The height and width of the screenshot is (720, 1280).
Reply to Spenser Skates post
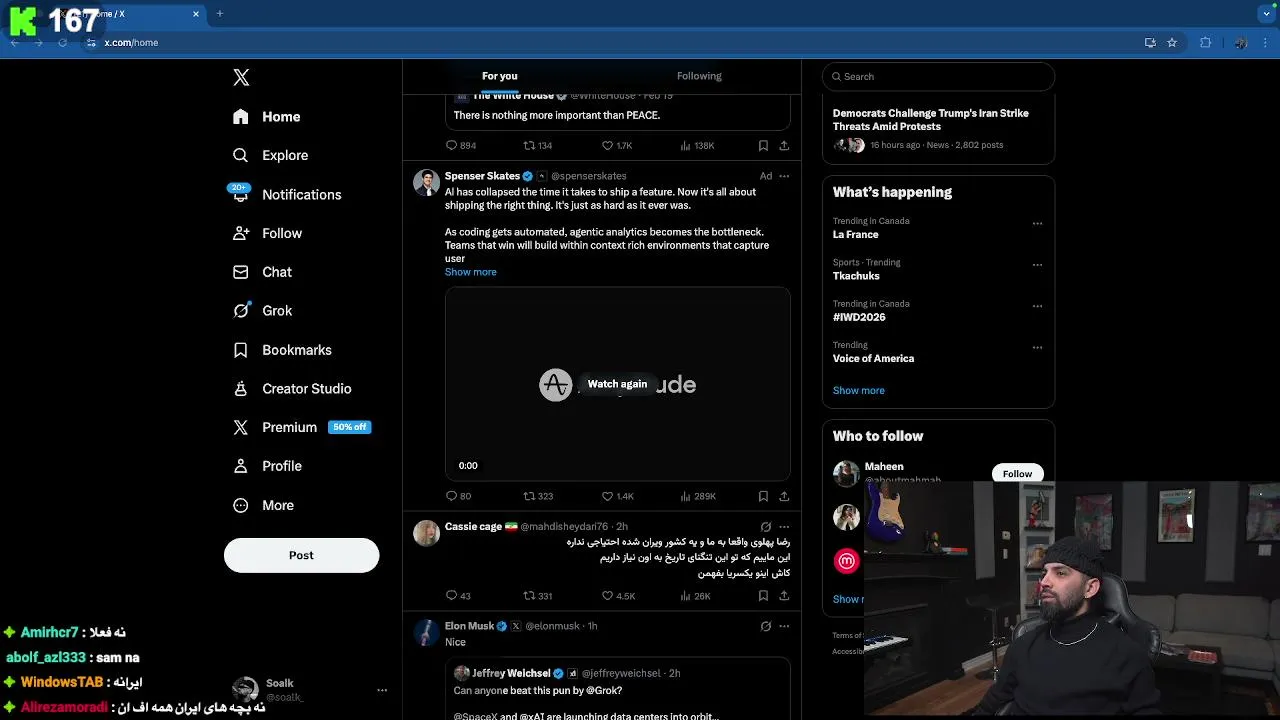[459, 496]
